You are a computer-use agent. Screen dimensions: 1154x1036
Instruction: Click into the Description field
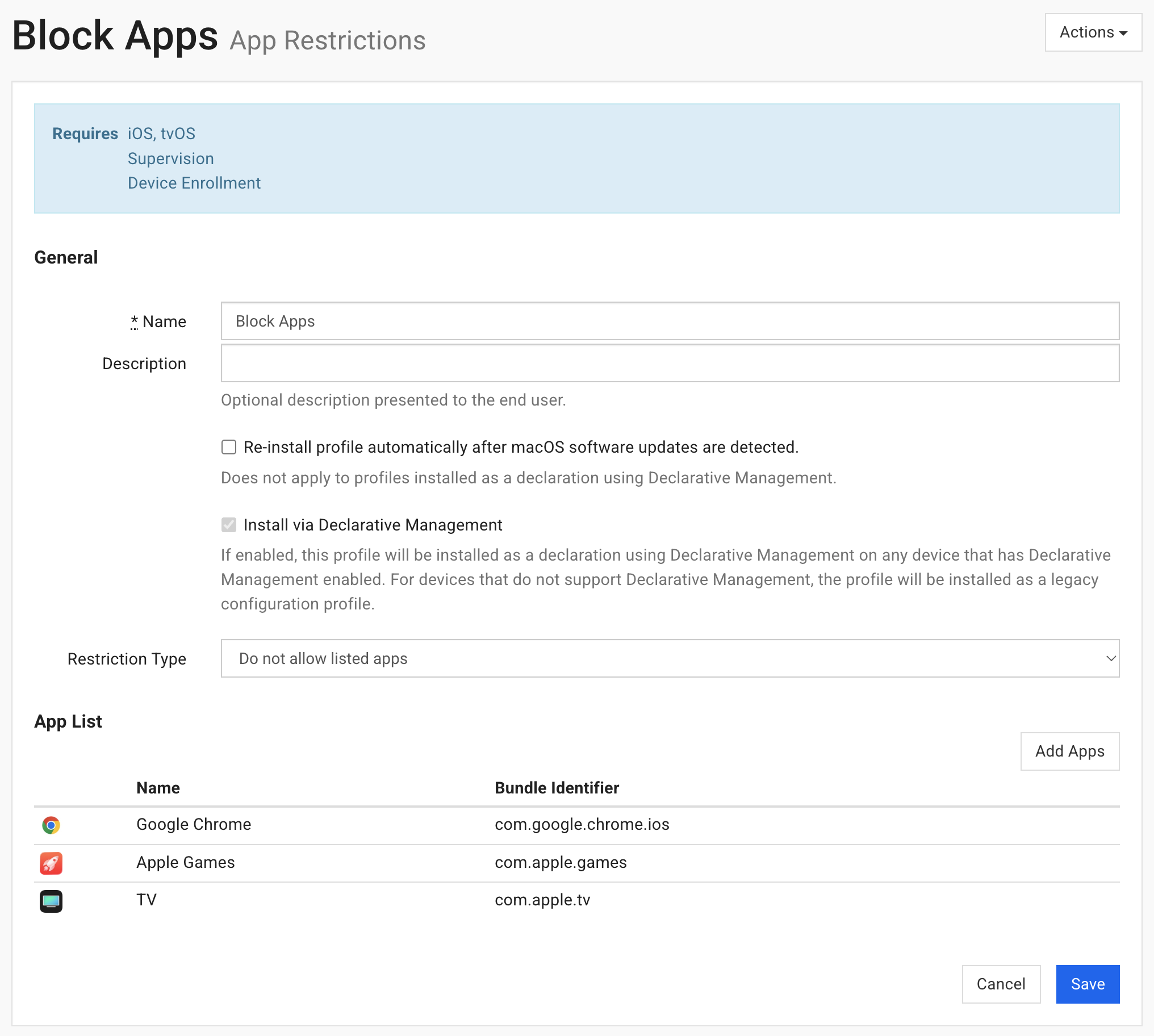point(670,363)
